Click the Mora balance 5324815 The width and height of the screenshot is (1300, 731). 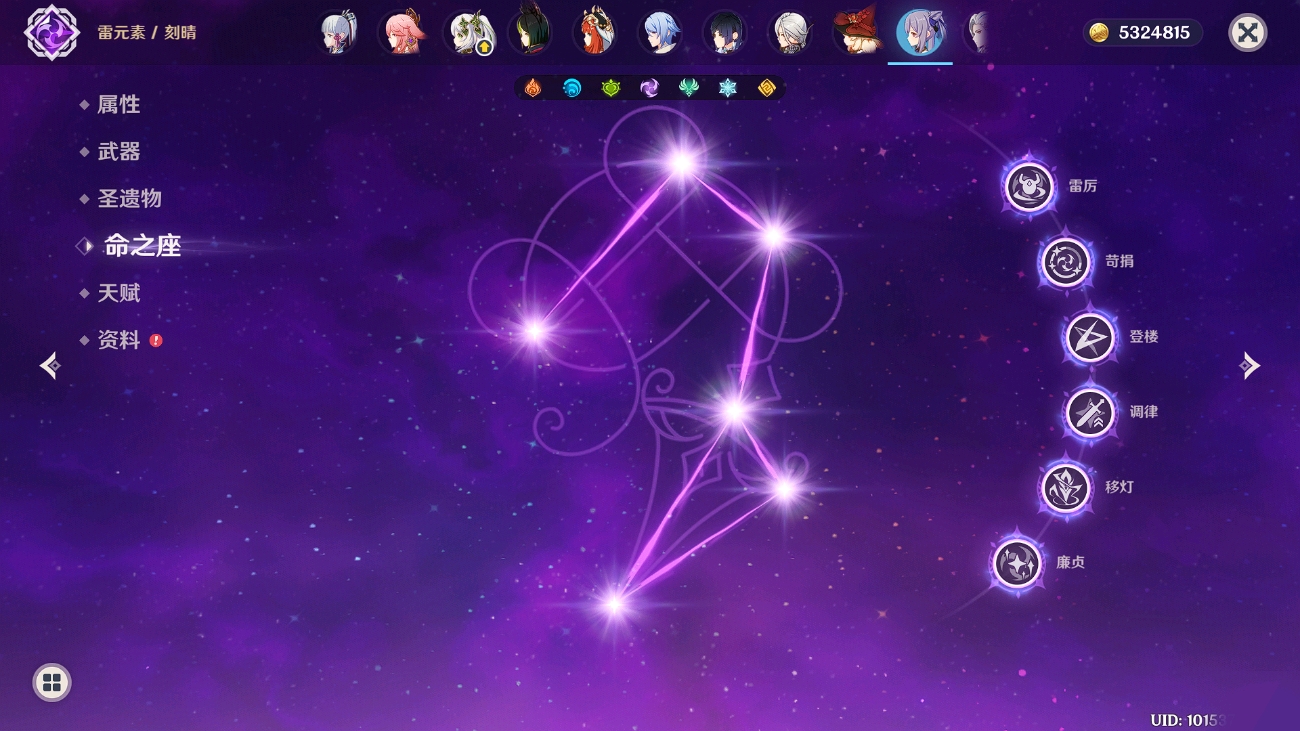[x=1143, y=33]
